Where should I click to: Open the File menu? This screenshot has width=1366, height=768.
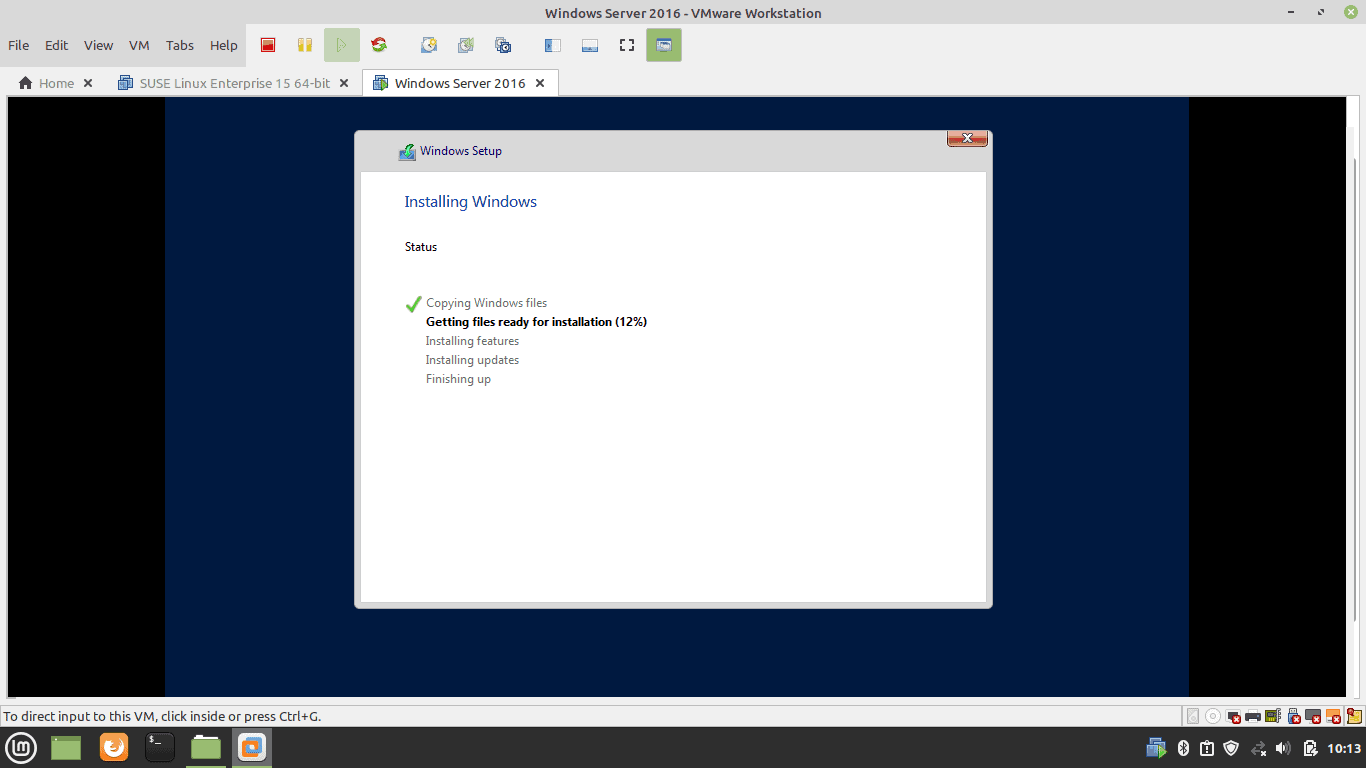point(18,45)
